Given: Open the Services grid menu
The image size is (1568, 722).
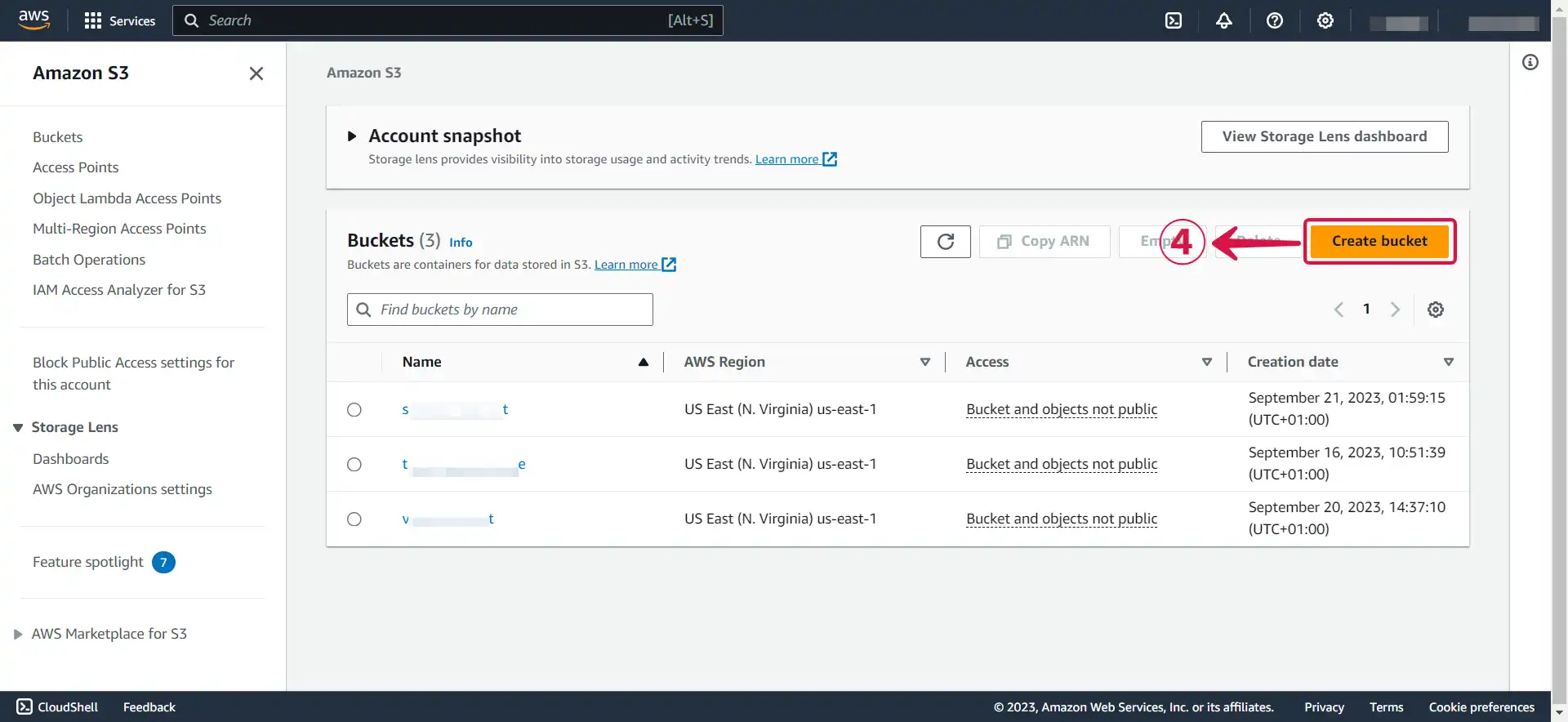Looking at the screenshot, I should pyautogui.click(x=119, y=20).
